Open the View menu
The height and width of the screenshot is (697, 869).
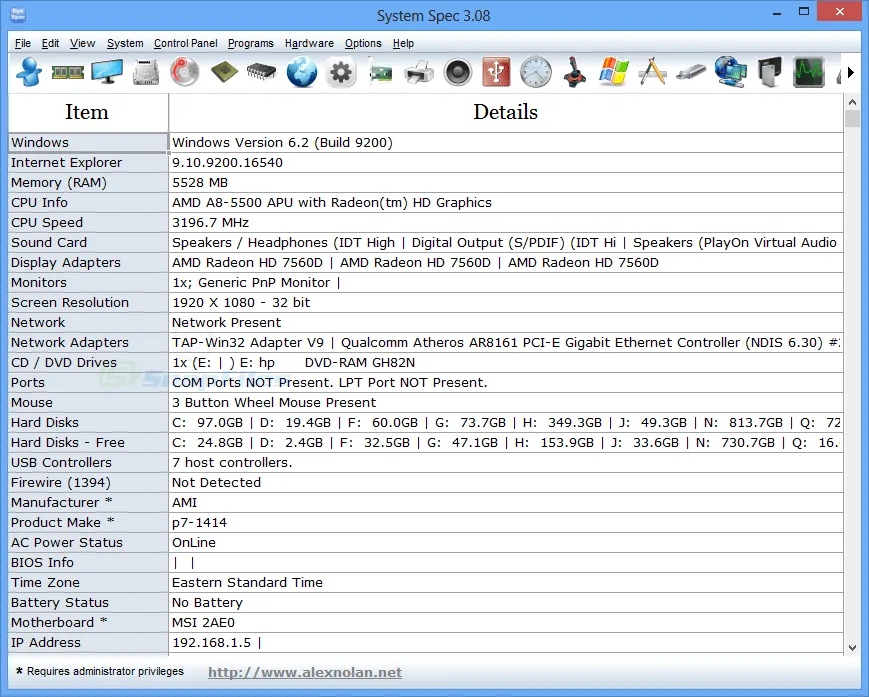pos(83,43)
